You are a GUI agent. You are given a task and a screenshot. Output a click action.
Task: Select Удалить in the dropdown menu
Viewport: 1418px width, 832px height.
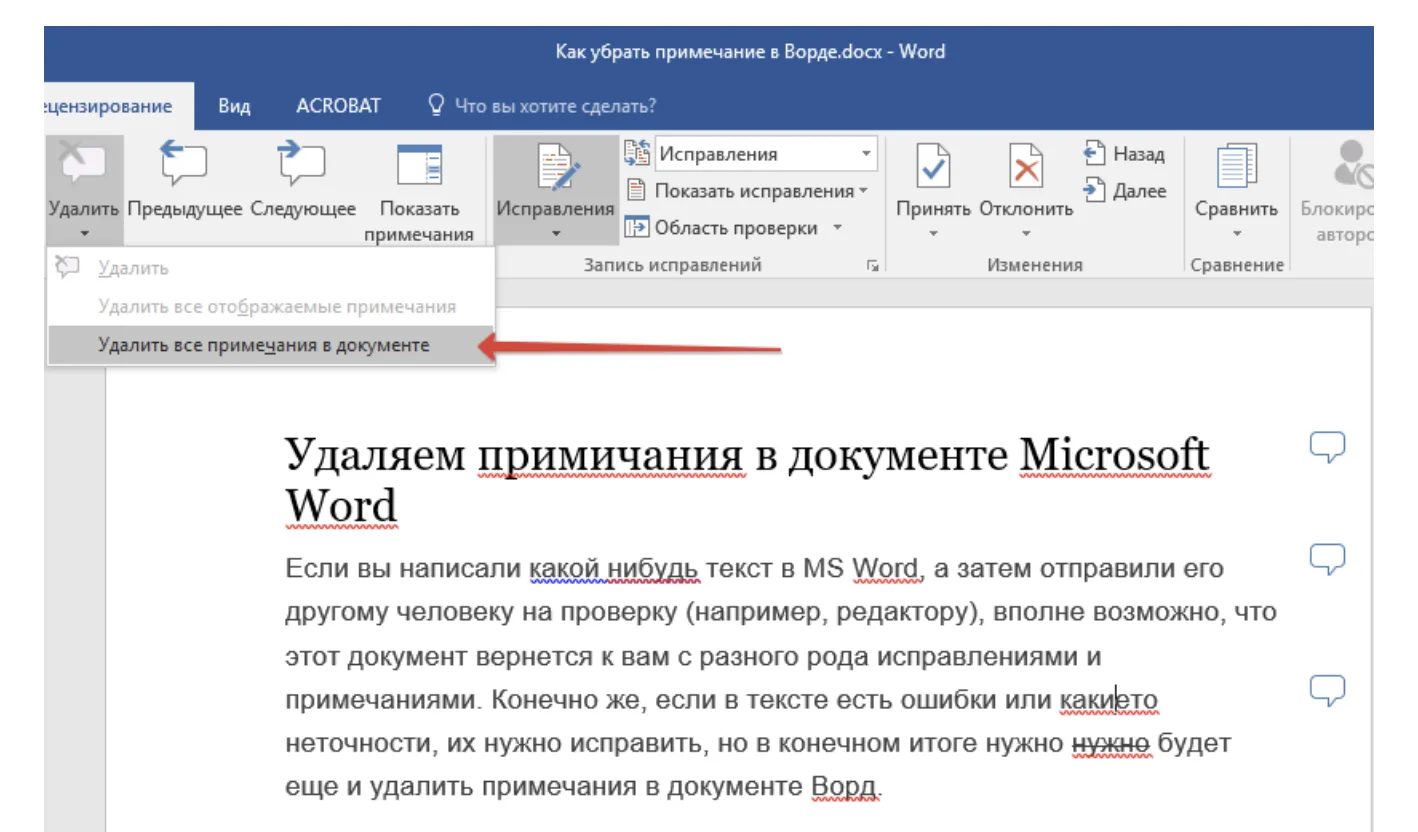[270, 268]
